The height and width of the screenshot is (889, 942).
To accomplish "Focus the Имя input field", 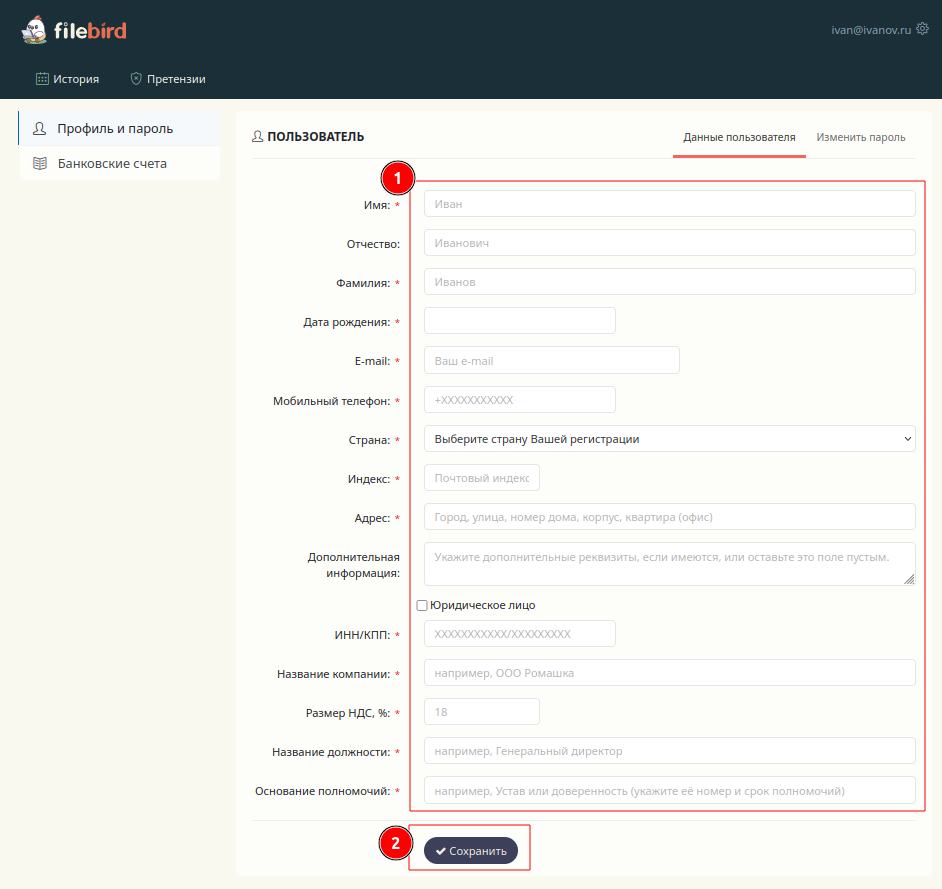I will click(x=669, y=204).
